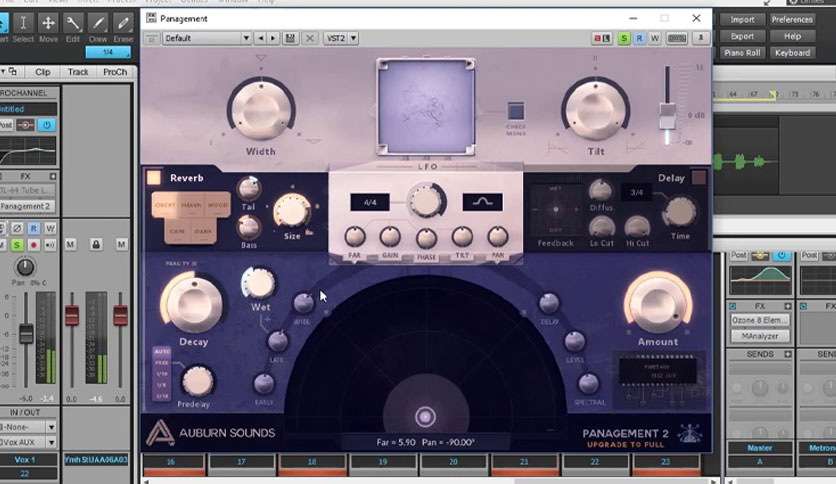
Task: Pin the Panagement plugin window
Action: pyautogui.click(x=701, y=38)
